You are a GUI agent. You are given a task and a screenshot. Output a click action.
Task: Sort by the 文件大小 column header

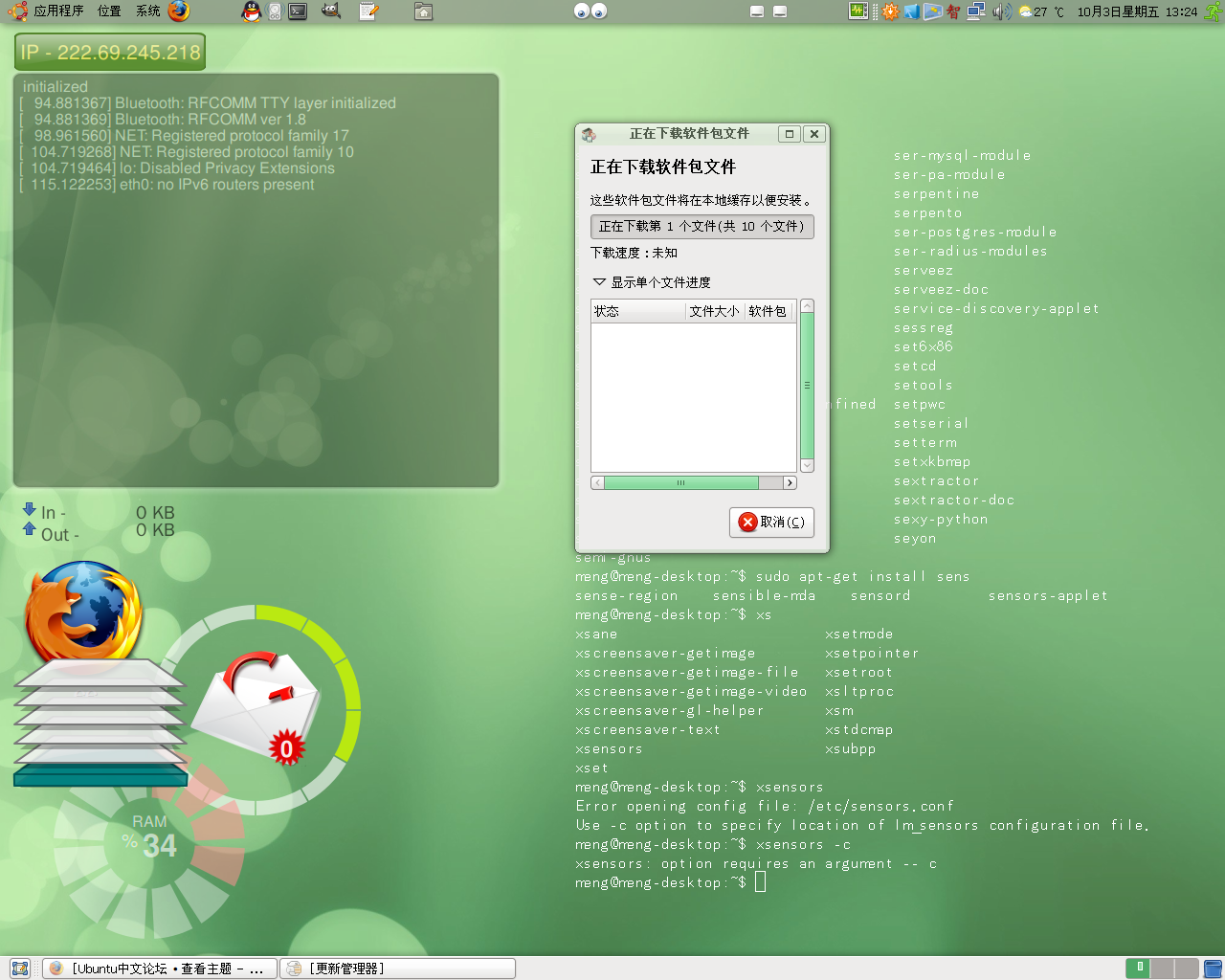(714, 311)
